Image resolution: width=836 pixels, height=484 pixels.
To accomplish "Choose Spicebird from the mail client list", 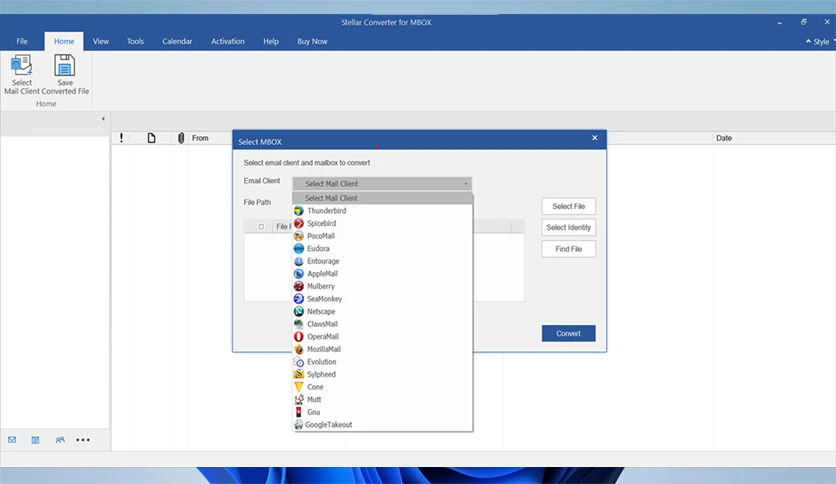I will (x=382, y=223).
